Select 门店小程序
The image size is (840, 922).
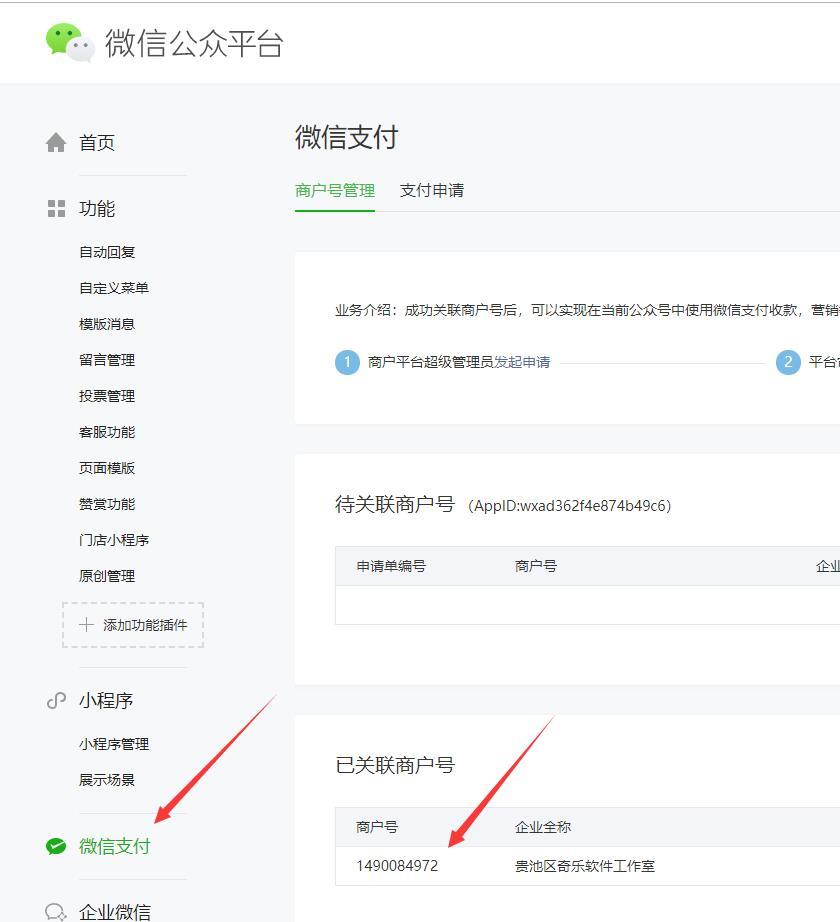(114, 540)
